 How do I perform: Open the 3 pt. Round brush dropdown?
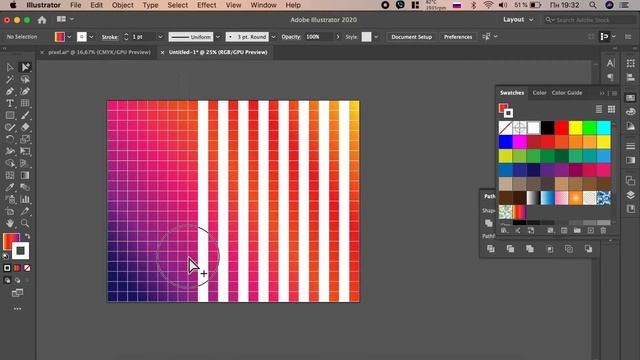273,37
